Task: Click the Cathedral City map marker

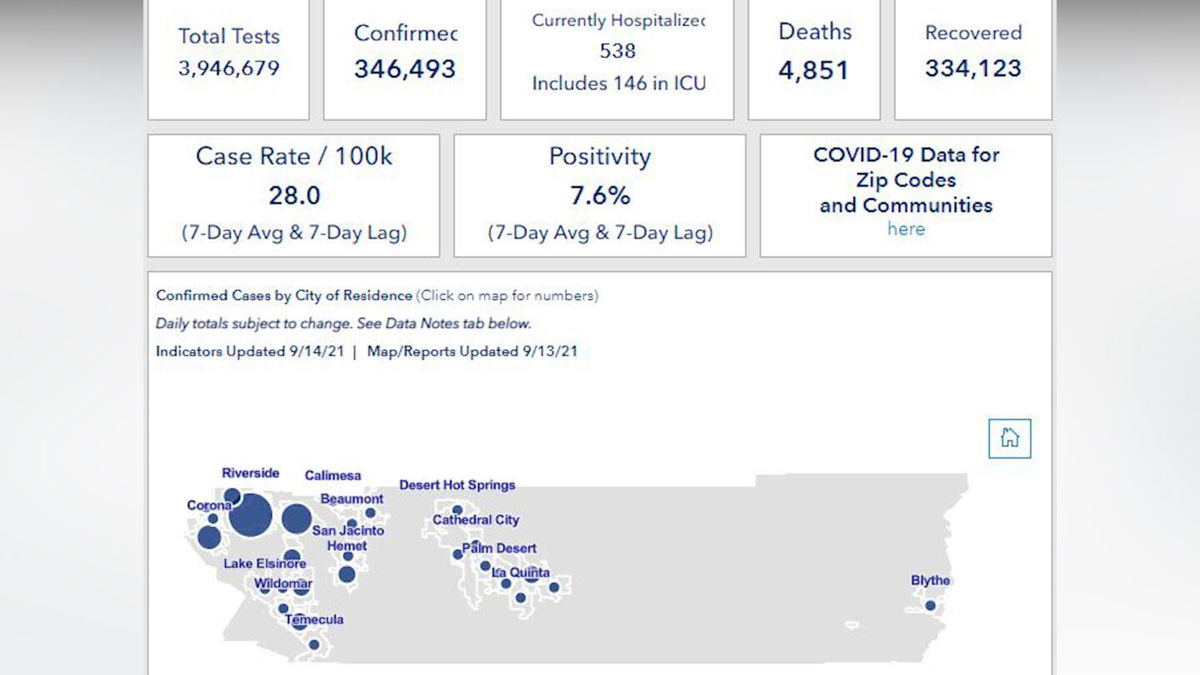Action: click(458, 510)
